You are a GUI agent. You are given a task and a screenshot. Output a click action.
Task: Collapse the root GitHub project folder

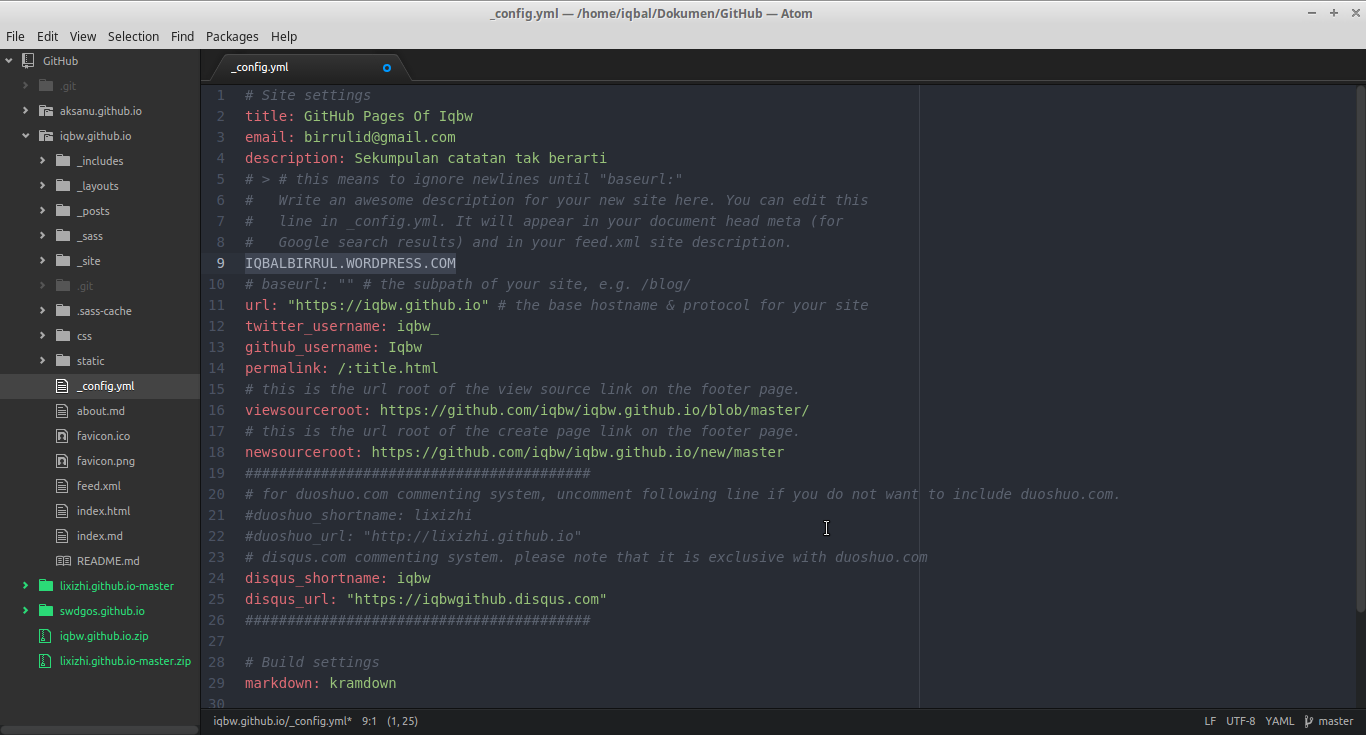click(9, 61)
